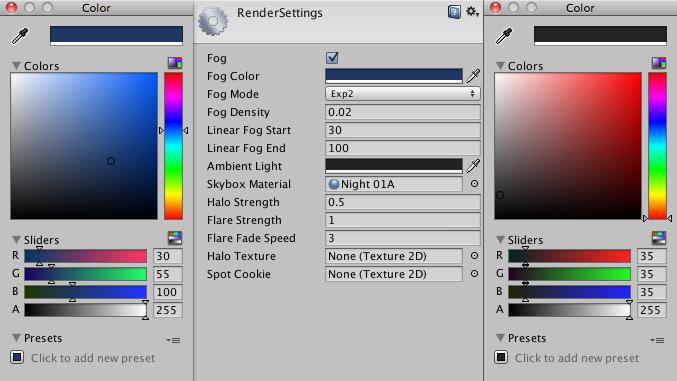
Task: Collapse the right Sliders section triangle
Action: click(x=500, y=240)
